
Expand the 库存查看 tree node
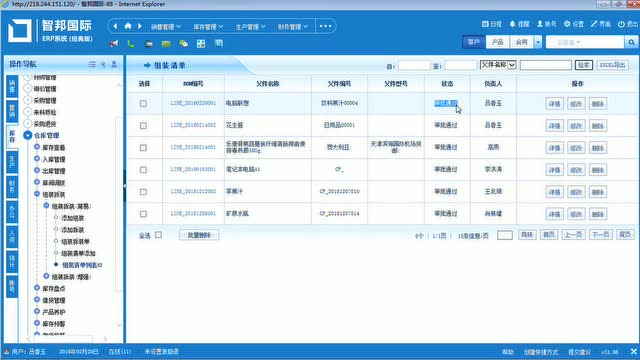pyautogui.click(x=37, y=147)
